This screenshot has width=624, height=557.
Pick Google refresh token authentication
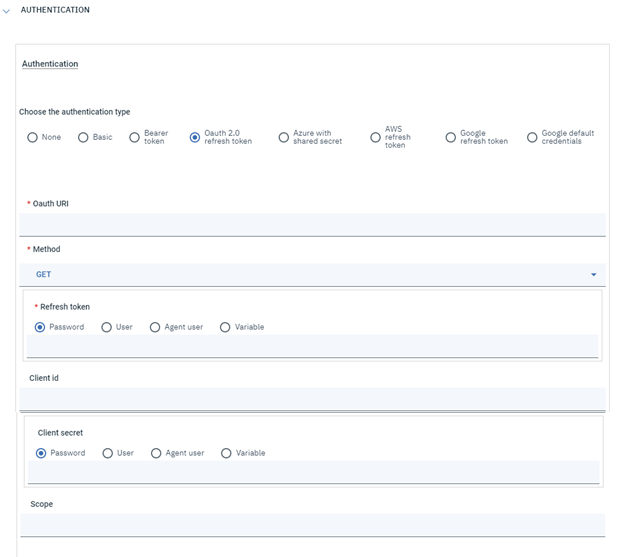point(451,138)
